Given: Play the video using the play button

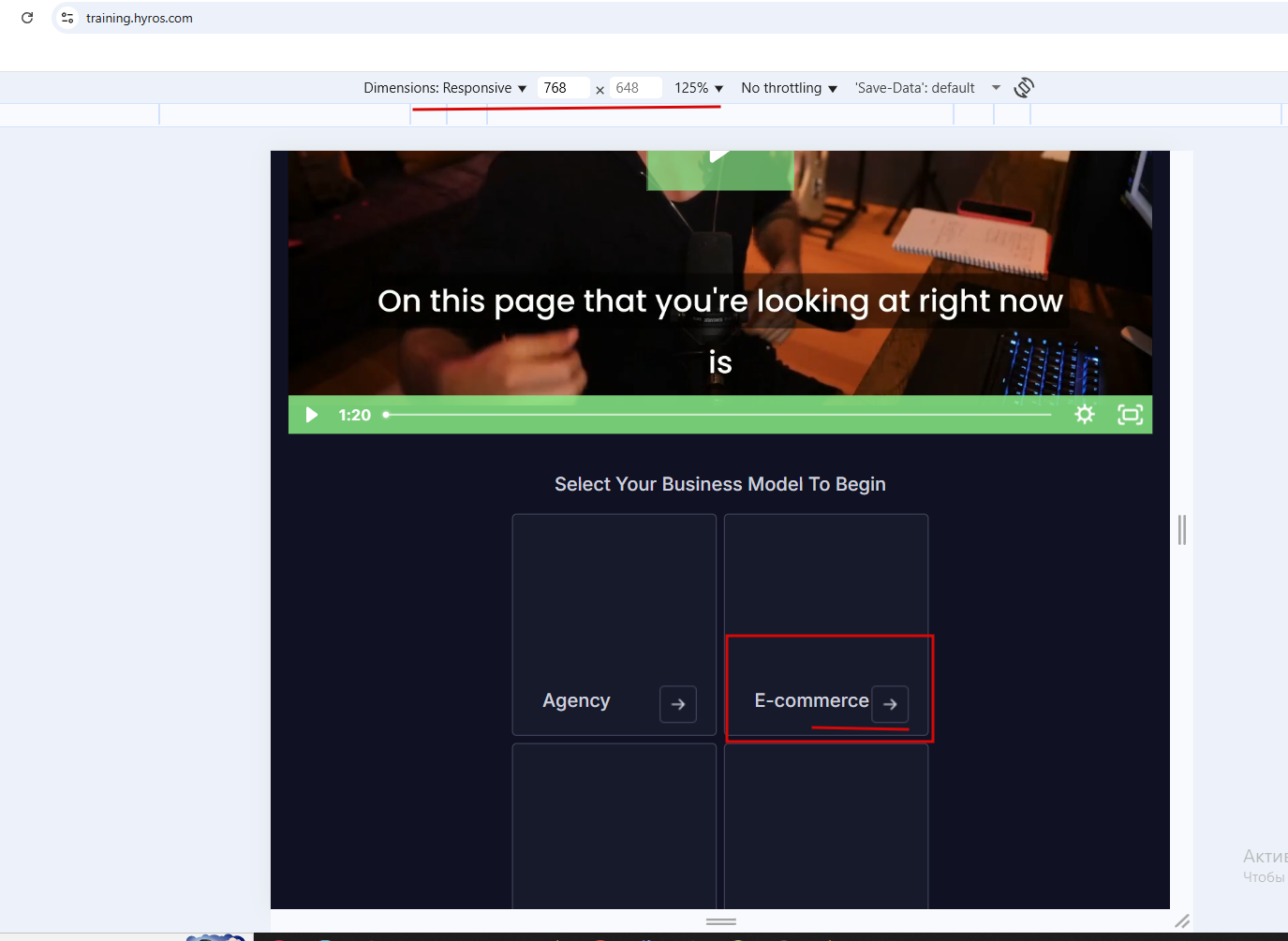Looking at the screenshot, I should click(x=312, y=415).
